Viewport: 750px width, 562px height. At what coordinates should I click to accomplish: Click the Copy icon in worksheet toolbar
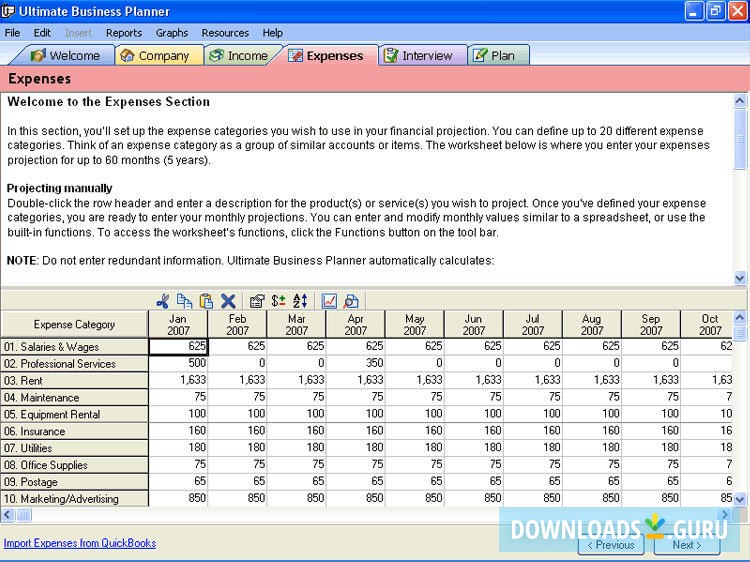(x=184, y=301)
